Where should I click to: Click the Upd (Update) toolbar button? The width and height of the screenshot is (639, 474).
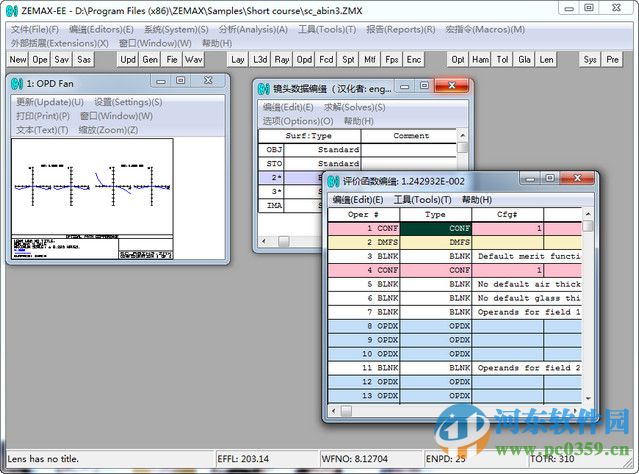[x=128, y=60]
